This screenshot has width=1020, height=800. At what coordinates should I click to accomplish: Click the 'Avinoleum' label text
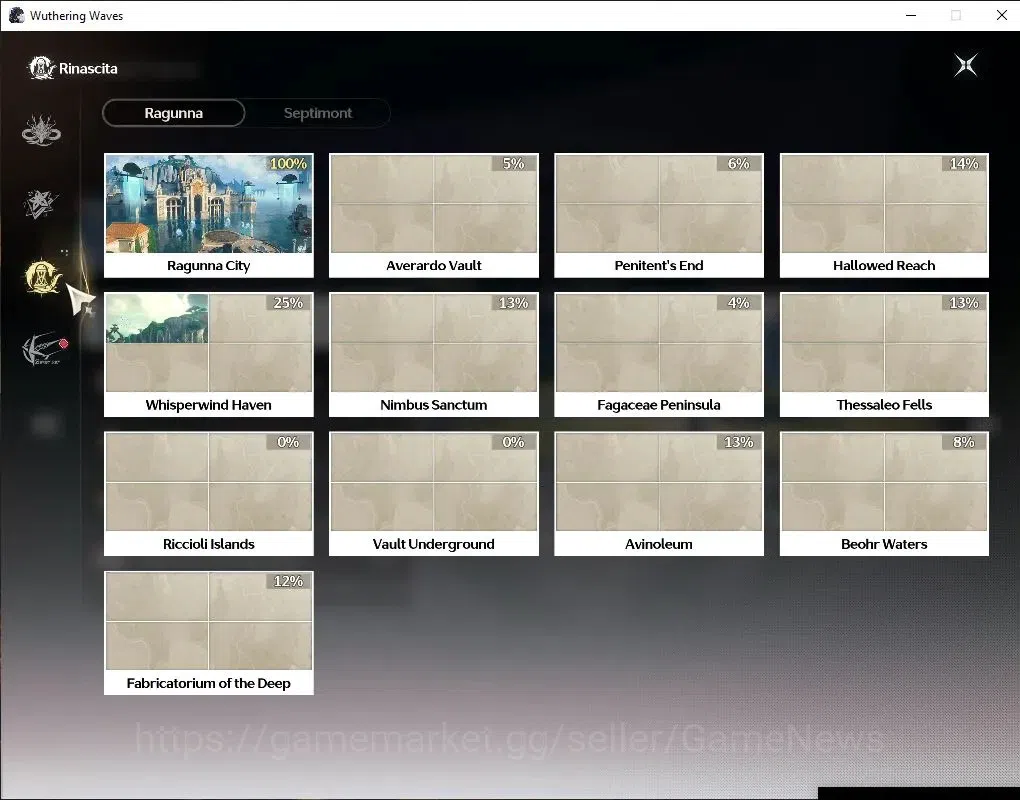coord(659,544)
